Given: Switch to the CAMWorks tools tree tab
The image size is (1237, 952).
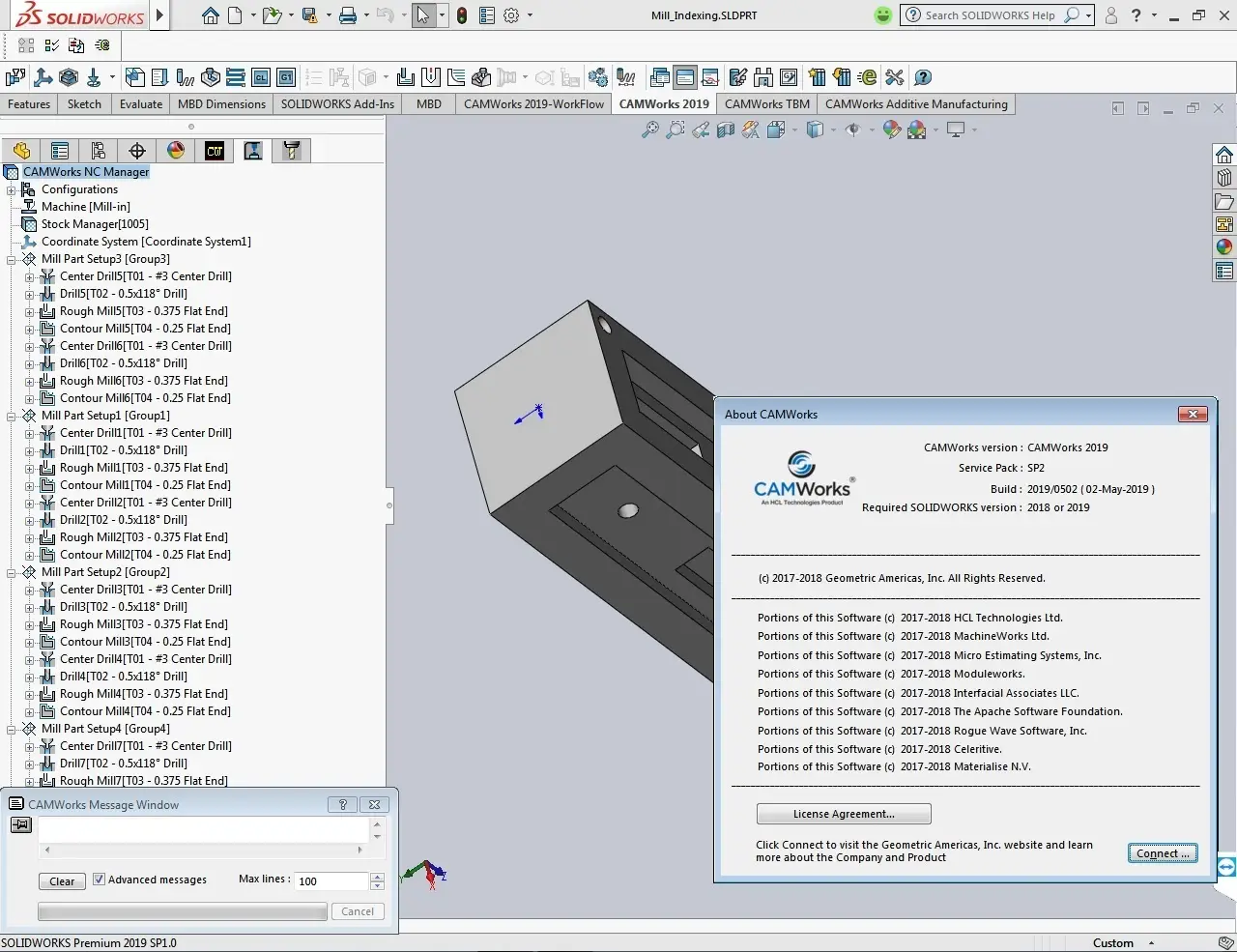Looking at the screenshot, I should [x=292, y=150].
